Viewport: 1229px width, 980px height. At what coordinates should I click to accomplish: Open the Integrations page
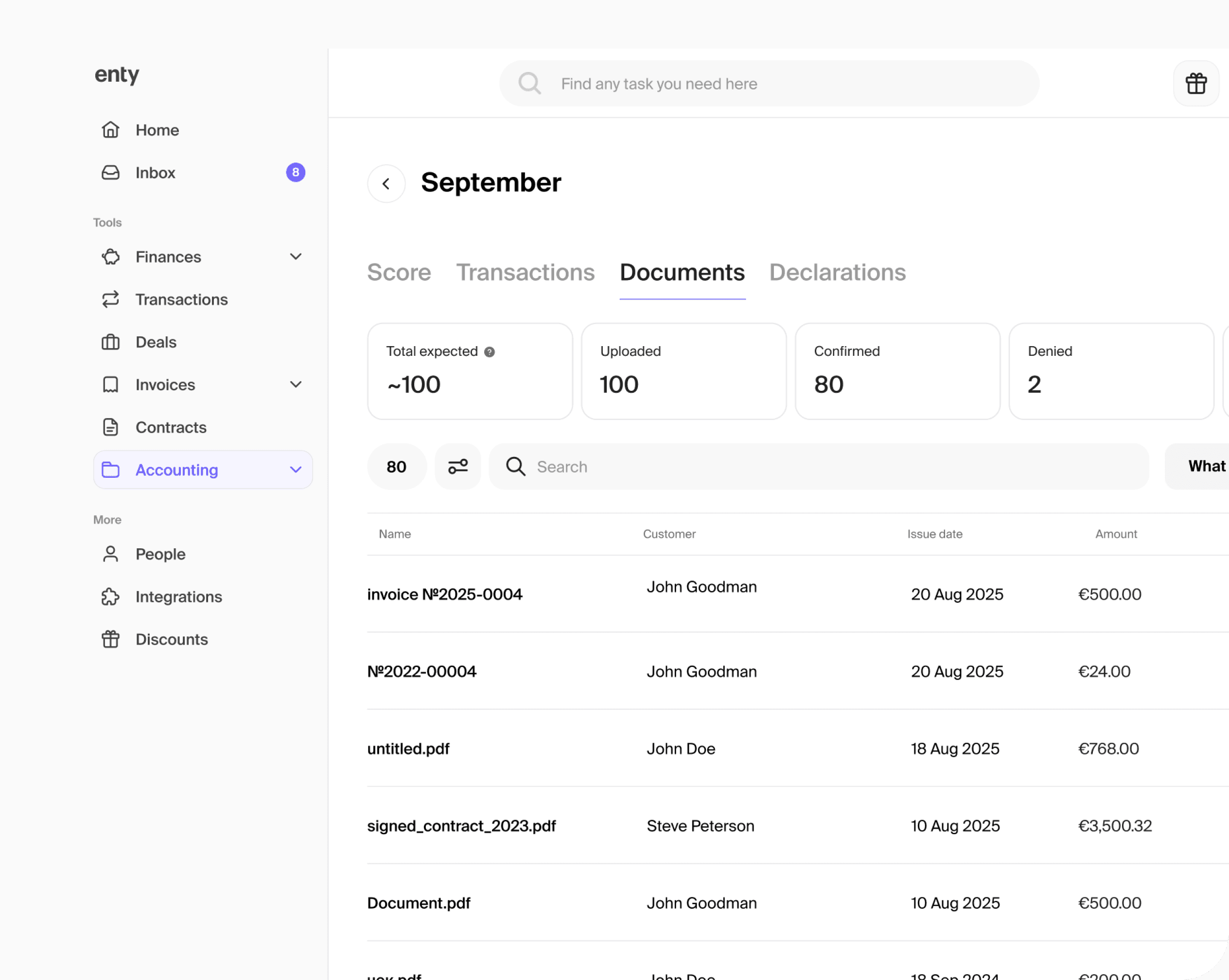[x=178, y=596]
